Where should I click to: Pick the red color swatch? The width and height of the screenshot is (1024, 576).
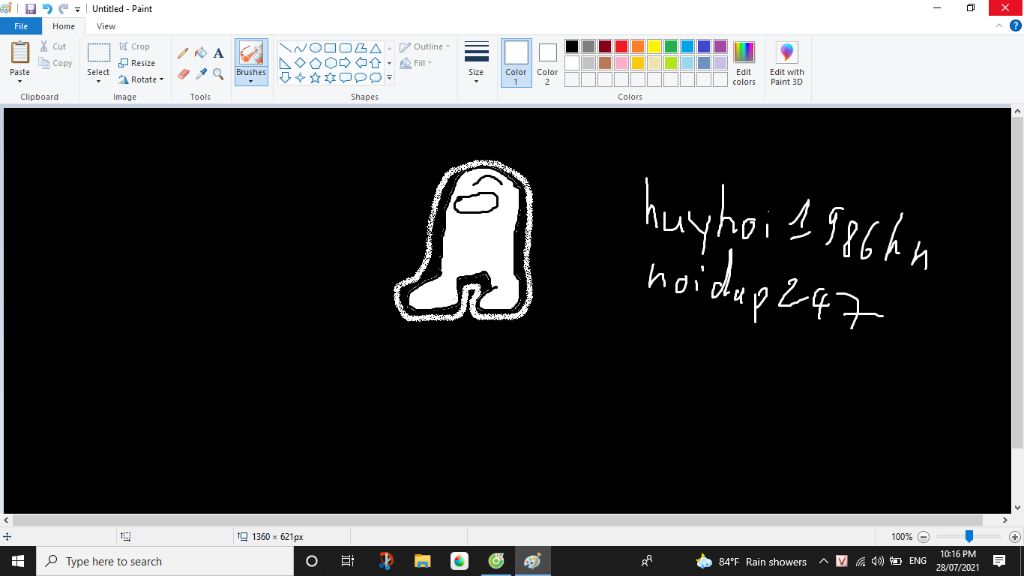pyautogui.click(x=622, y=46)
